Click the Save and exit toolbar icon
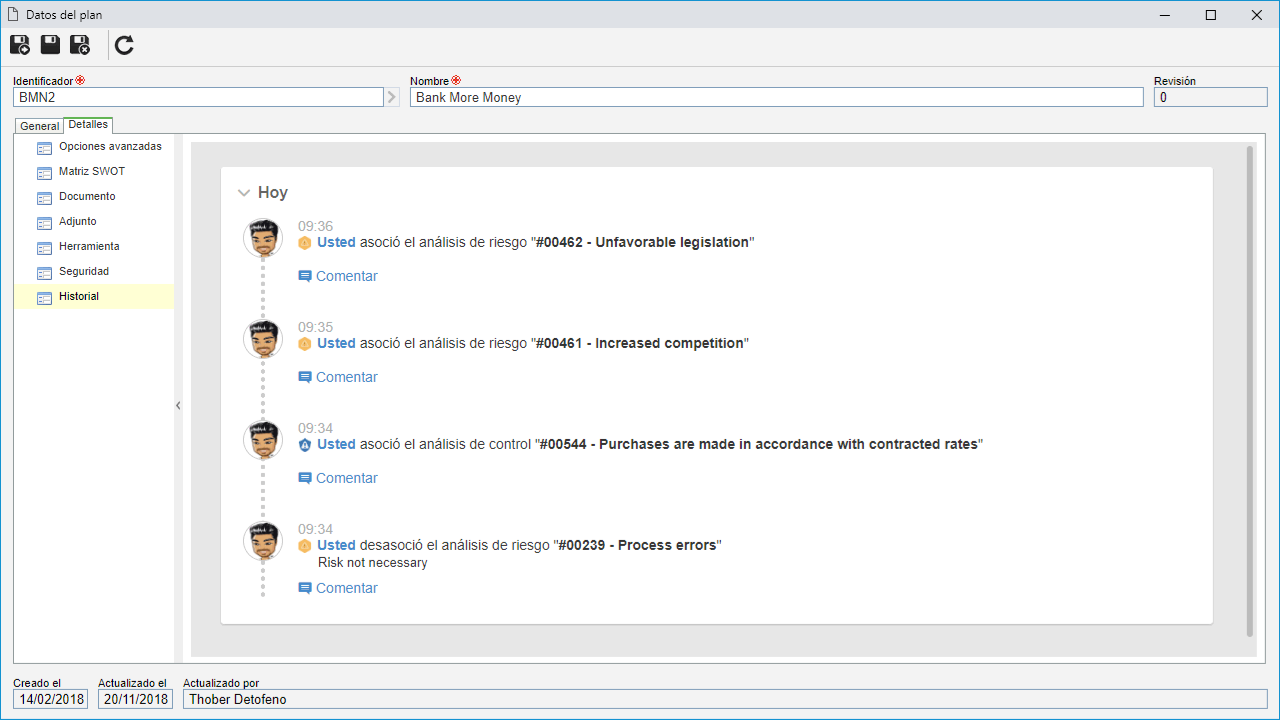 [x=80, y=45]
